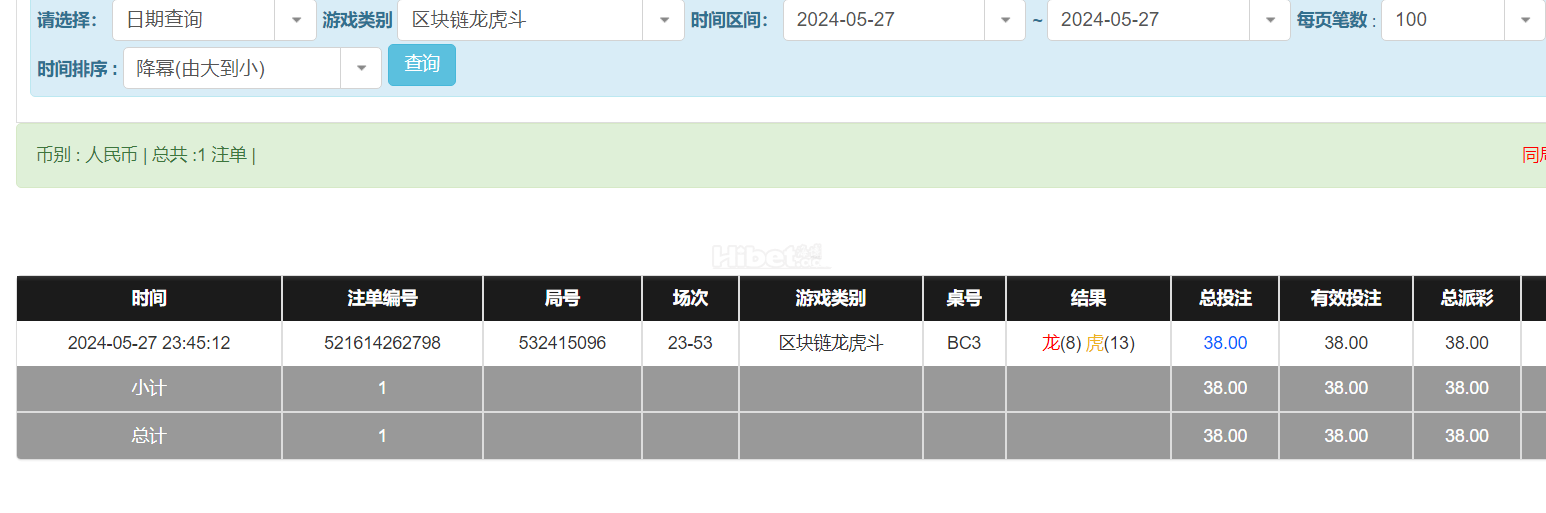
Task: Click the 桌号 column header
Action: tap(964, 298)
